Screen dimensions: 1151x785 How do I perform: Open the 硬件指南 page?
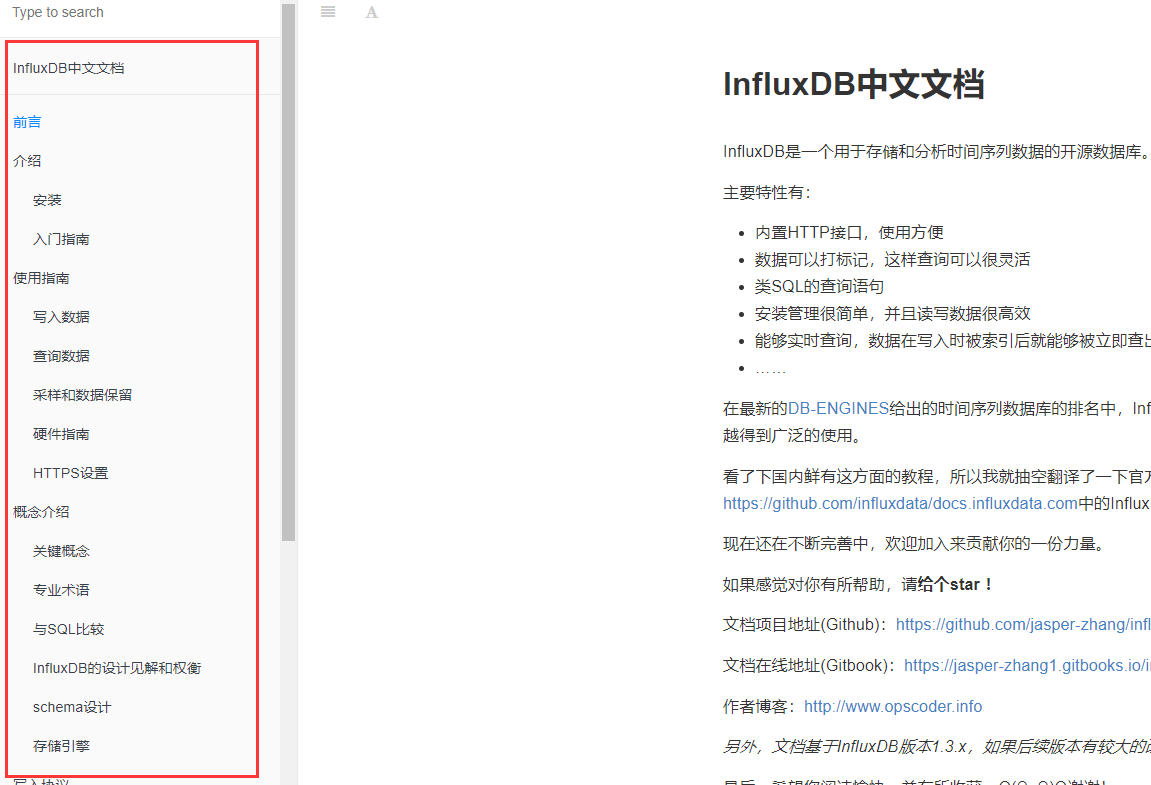coord(61,434)
